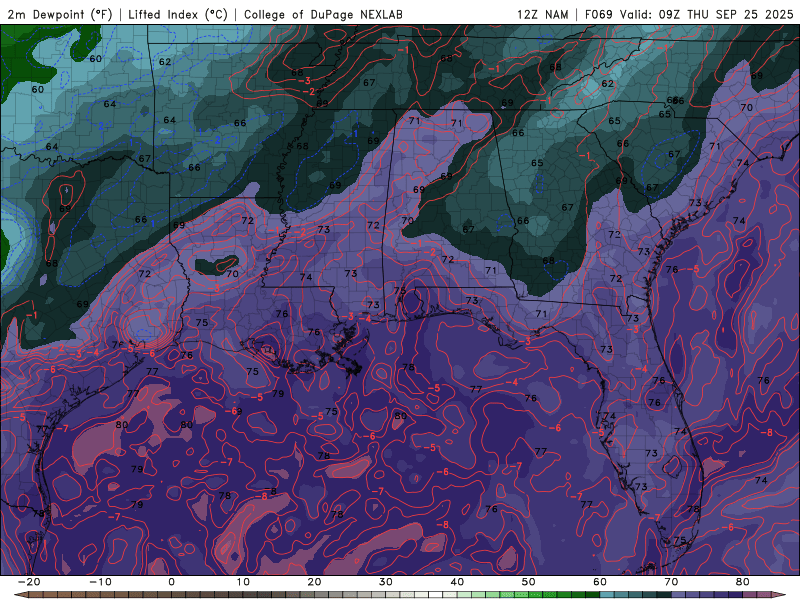The image size is (800, 600).
Task: Click the brown segment of the color scale
Action: (x=102, y=595)
